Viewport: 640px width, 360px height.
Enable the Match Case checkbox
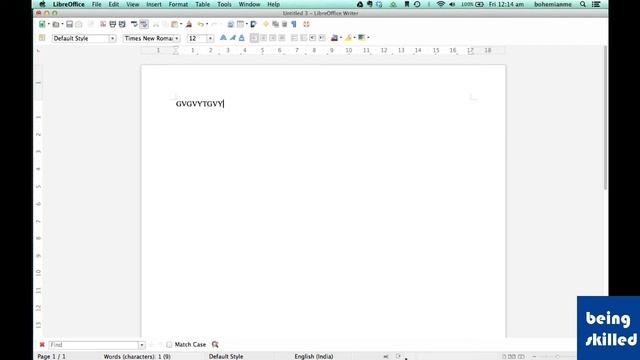tap(169, 345)
